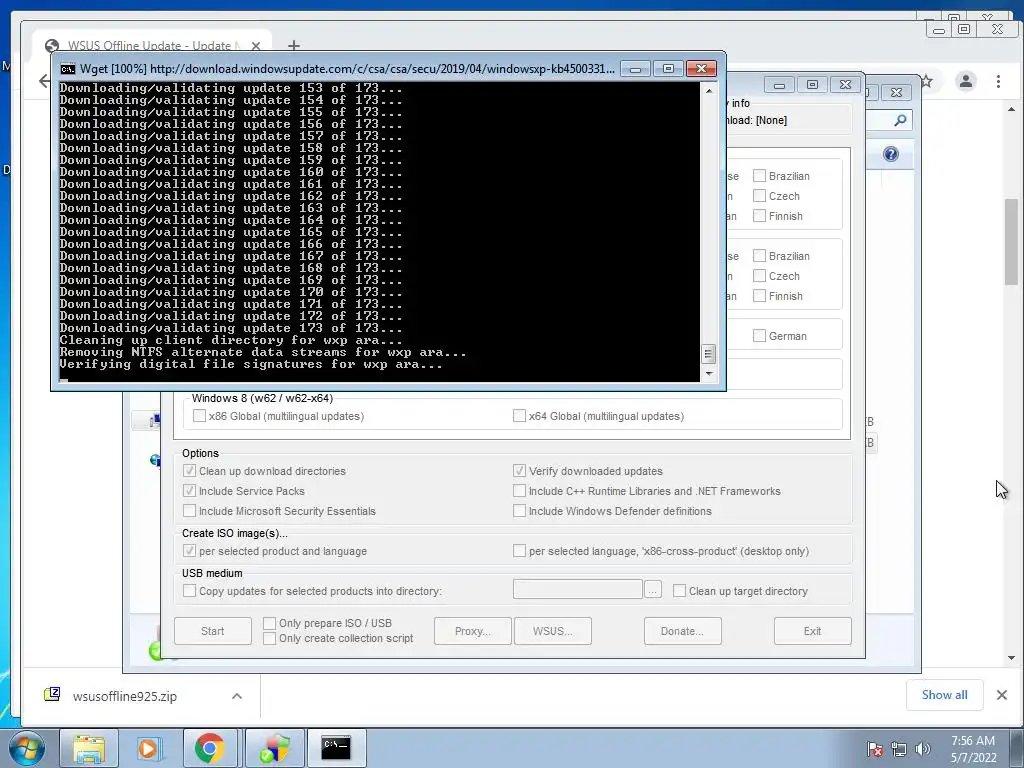Click the wsusoffline925.zip file icon

52,695
